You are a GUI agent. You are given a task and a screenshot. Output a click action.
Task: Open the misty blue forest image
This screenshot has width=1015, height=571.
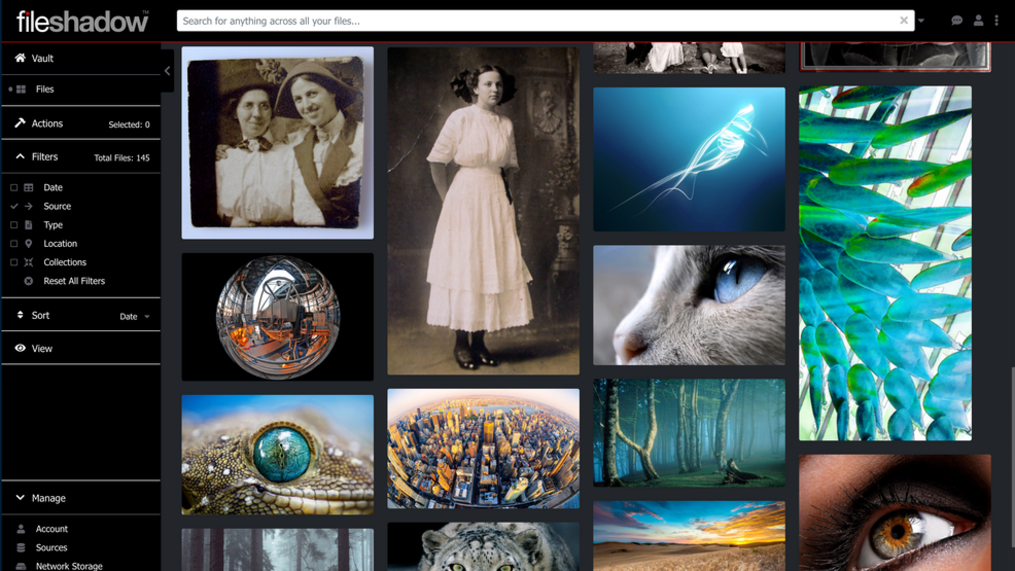point(689,432)
